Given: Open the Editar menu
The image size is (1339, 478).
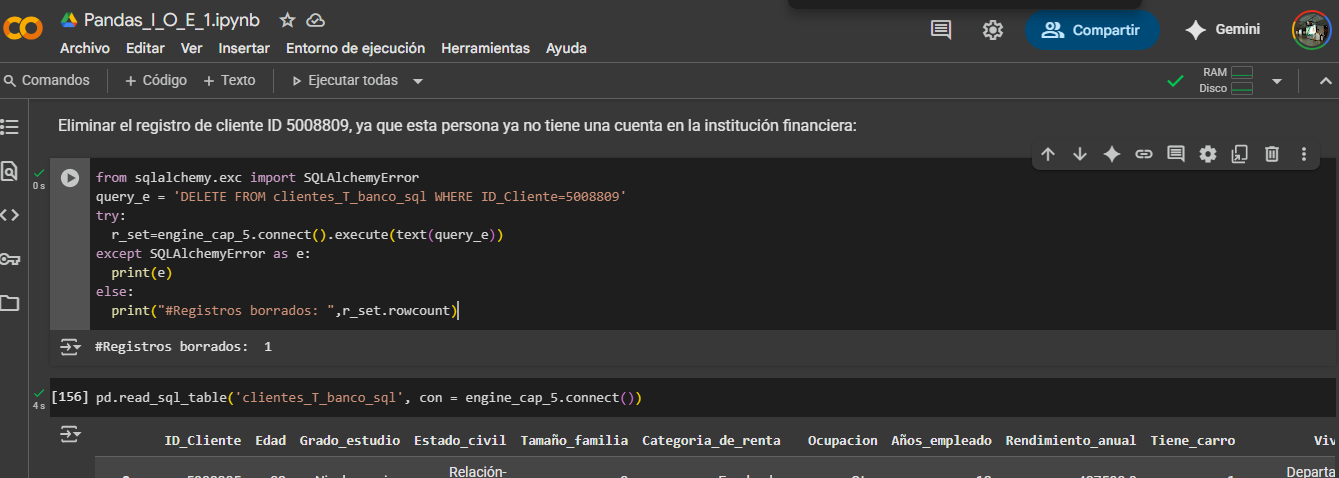Looking at the screenshot, I should tap(145, 48).
